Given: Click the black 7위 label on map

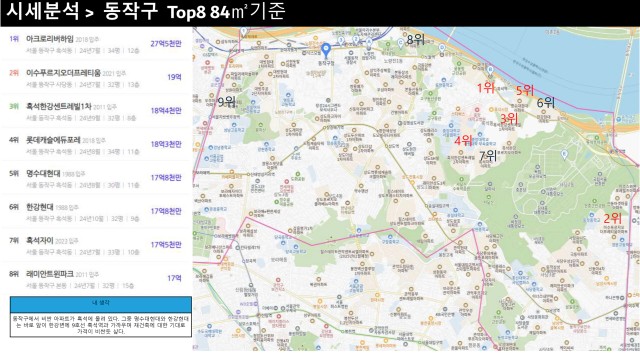Looking at the screenshot, I should 488,156.
